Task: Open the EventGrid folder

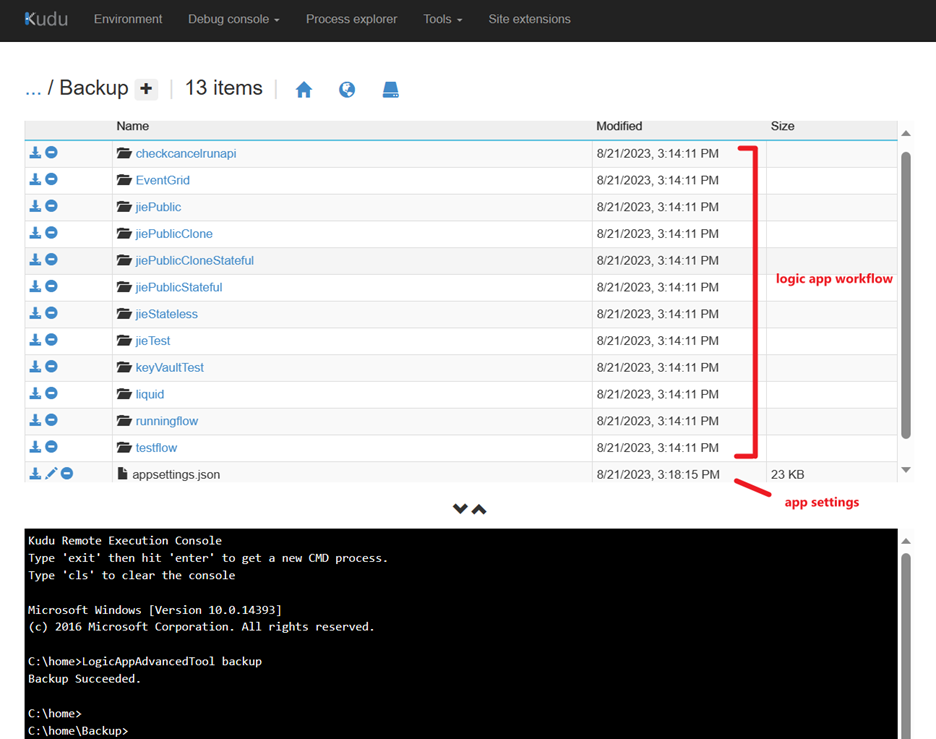Action: [162, 180]
